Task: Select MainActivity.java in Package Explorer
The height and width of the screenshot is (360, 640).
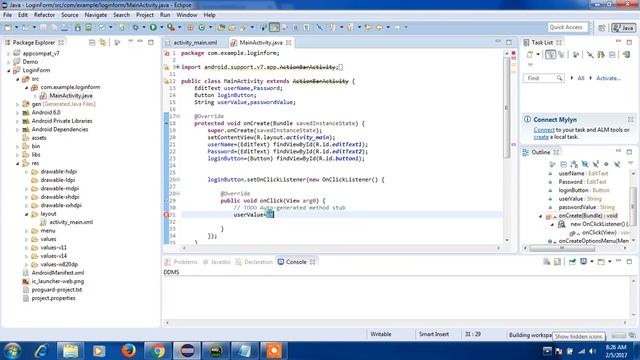Action: coord(71,96)
